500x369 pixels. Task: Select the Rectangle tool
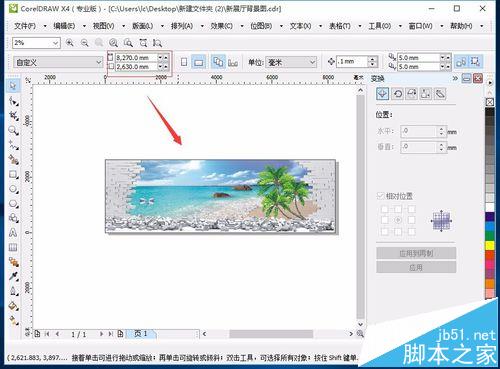(13, 174)
